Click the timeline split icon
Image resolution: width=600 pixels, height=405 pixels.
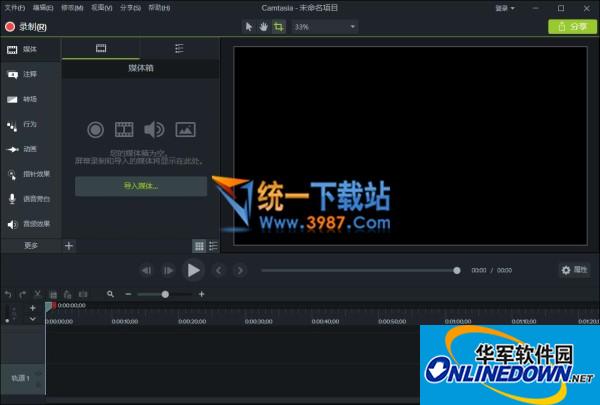(x=83, y=294)
